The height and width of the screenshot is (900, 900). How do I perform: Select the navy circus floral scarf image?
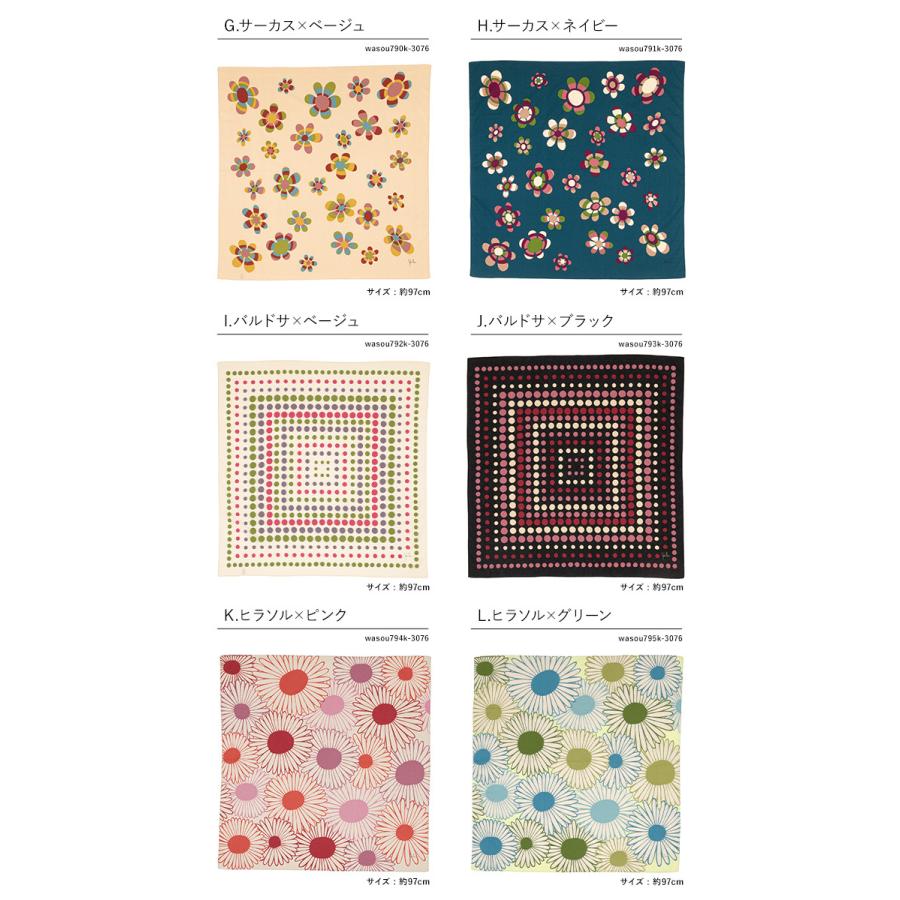tap(577, 170)
